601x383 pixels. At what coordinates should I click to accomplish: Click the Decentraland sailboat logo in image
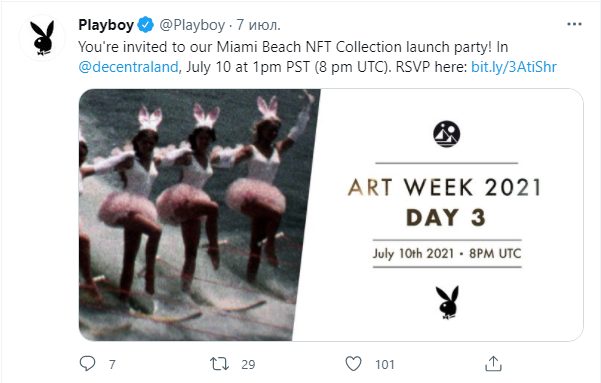pyautogui.click(x=447, y=134)
